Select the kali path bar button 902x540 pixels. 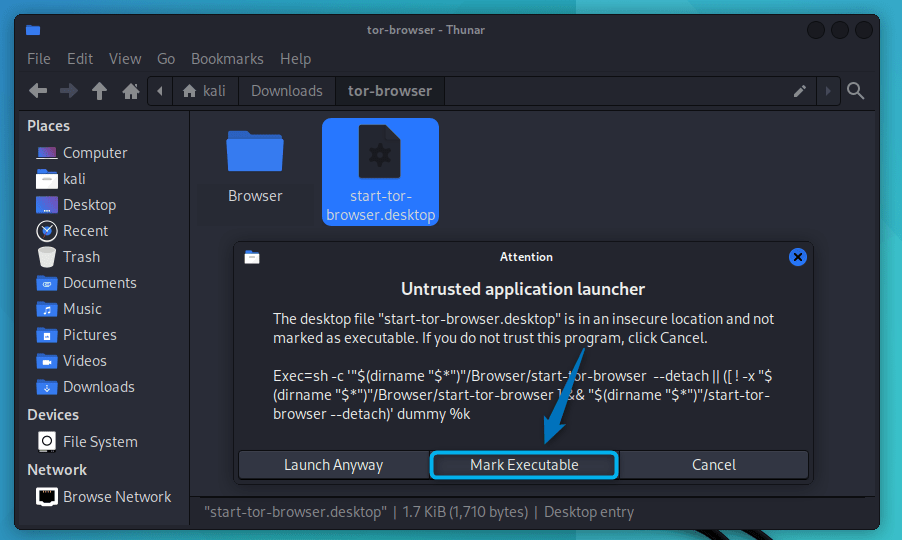click(x=205, y=91)
